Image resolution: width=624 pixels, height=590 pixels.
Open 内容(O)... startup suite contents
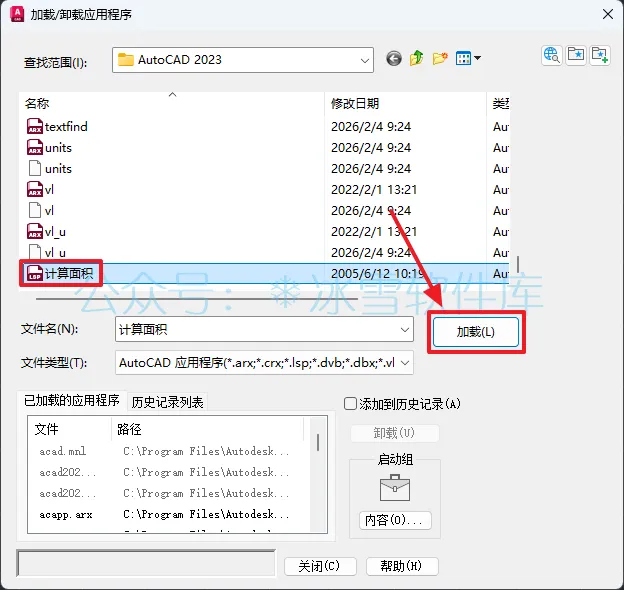tap(395, 520)
